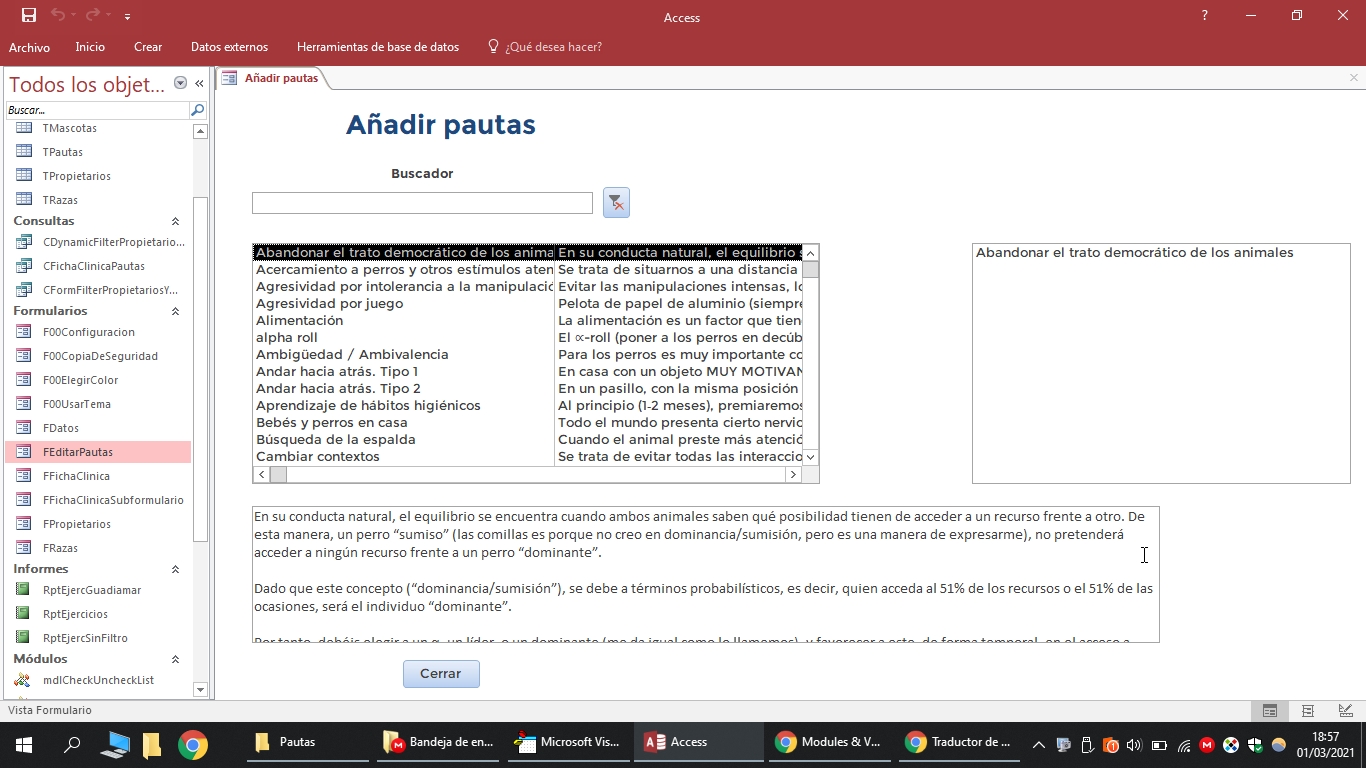Switch to the Crear ribbon tab
The width and height of the screenshot is (1366, 768).
[x=148, y=47]
